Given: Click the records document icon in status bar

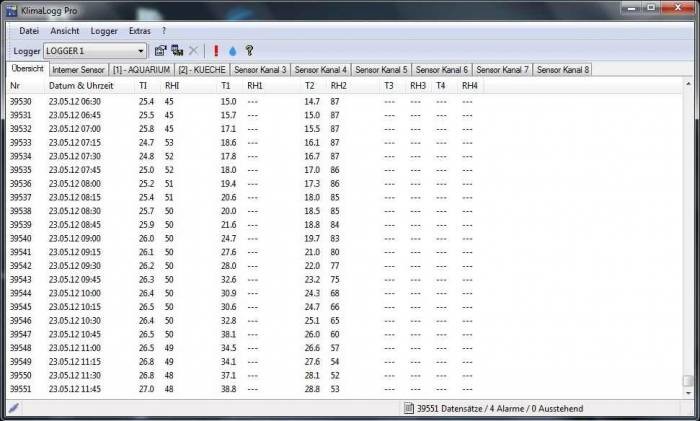Looking at the screenshot, I should [408, 408].
